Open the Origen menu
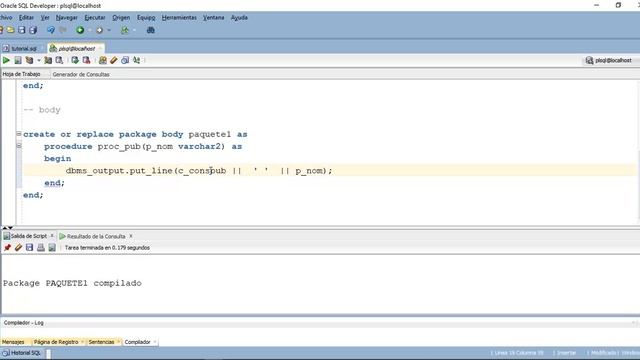The width and height of the screenshot is (640, 360). click(121, 18)
